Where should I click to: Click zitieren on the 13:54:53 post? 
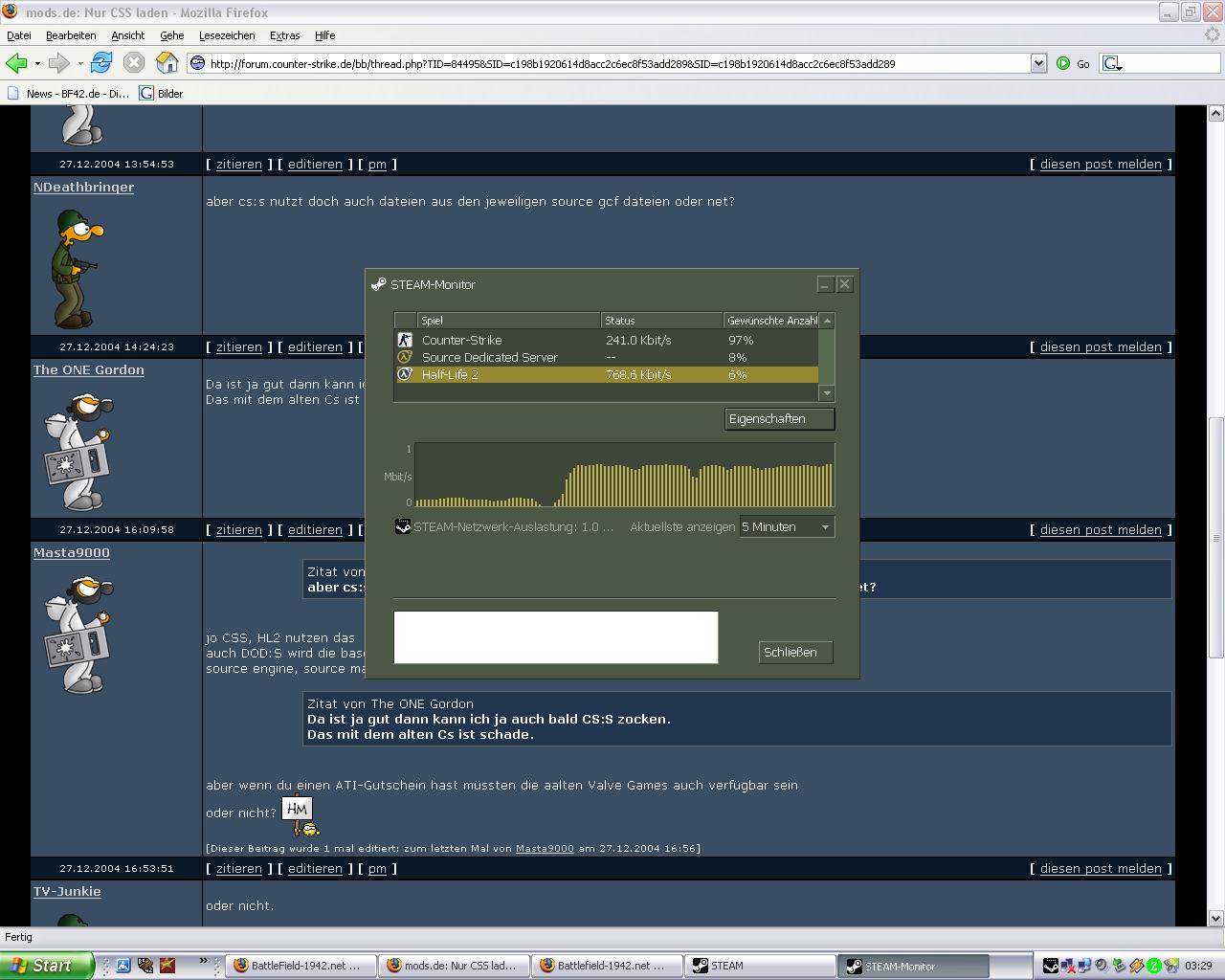coord(239,165)
